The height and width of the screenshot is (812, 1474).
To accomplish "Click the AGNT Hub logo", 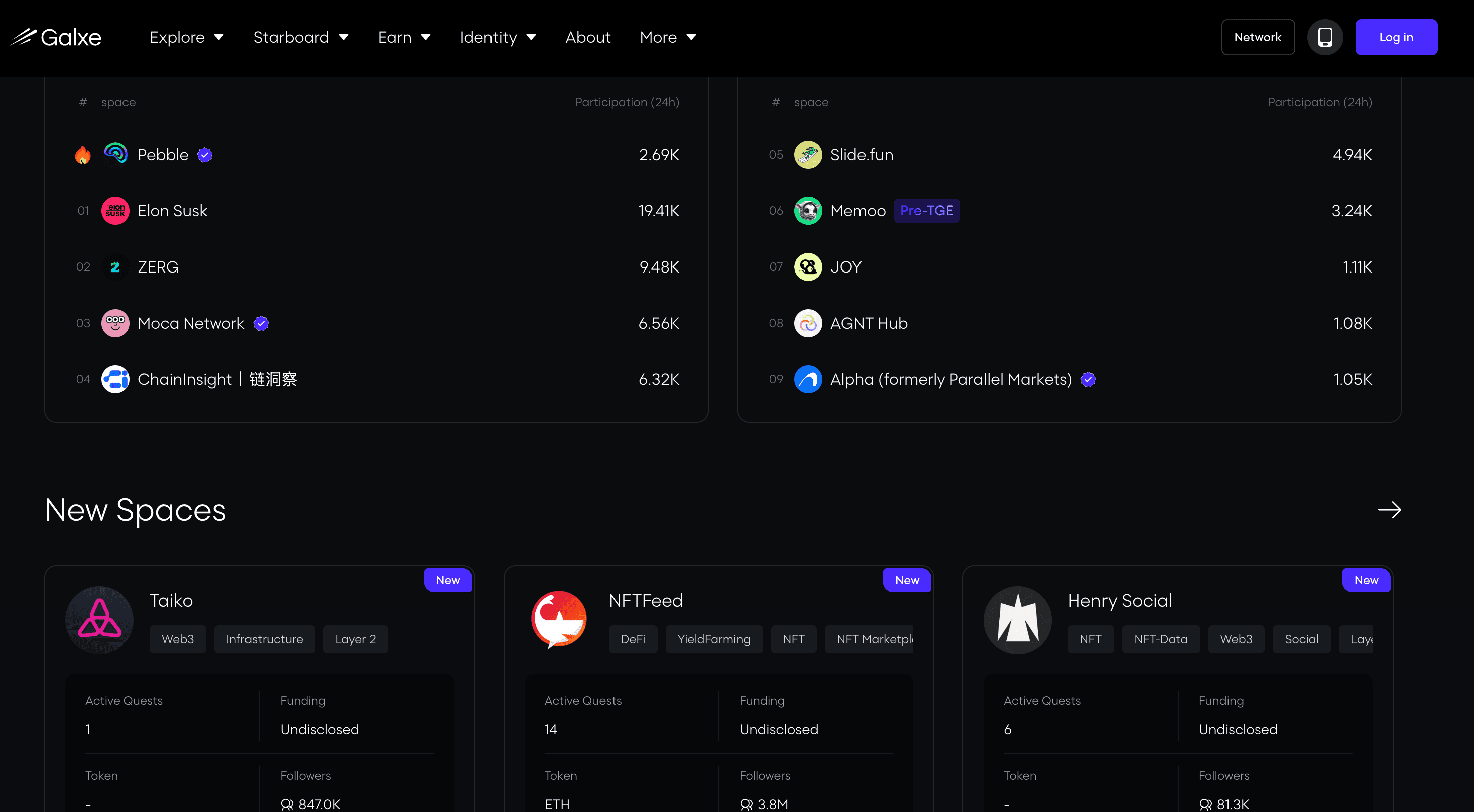I will pyautogui.click(x=808, y=323).
